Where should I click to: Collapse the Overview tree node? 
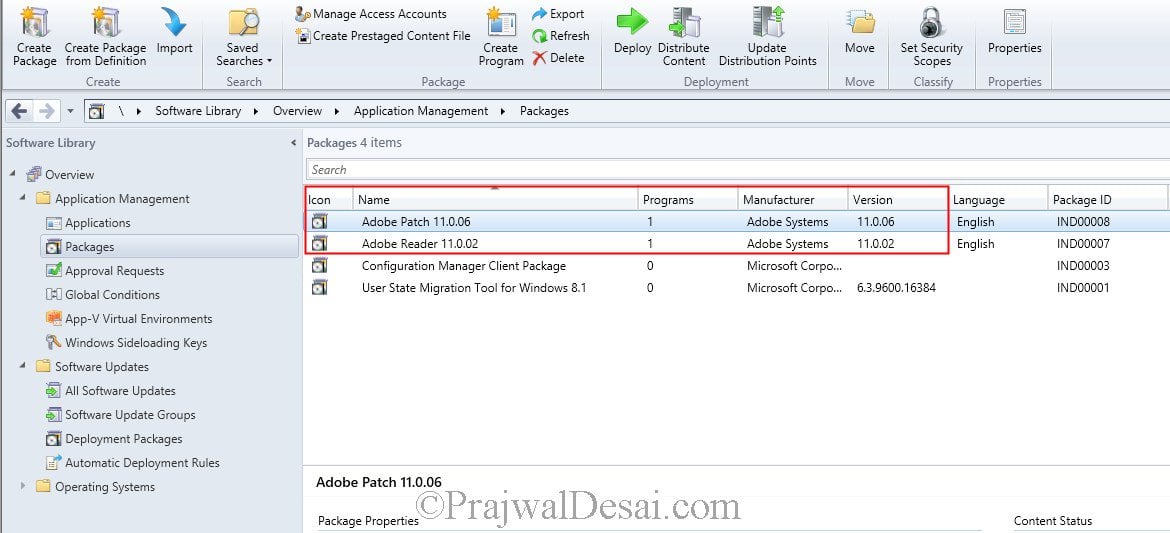point(13,174)
